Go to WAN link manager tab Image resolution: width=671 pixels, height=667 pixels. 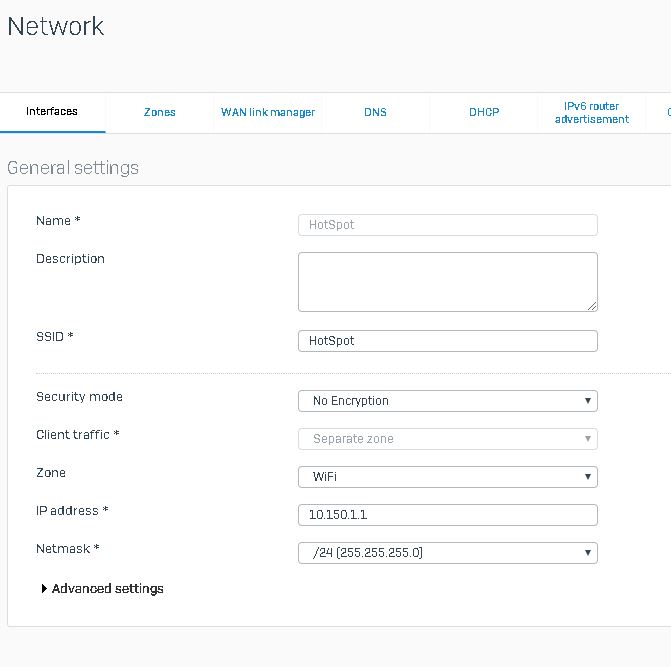click(268, 112)
